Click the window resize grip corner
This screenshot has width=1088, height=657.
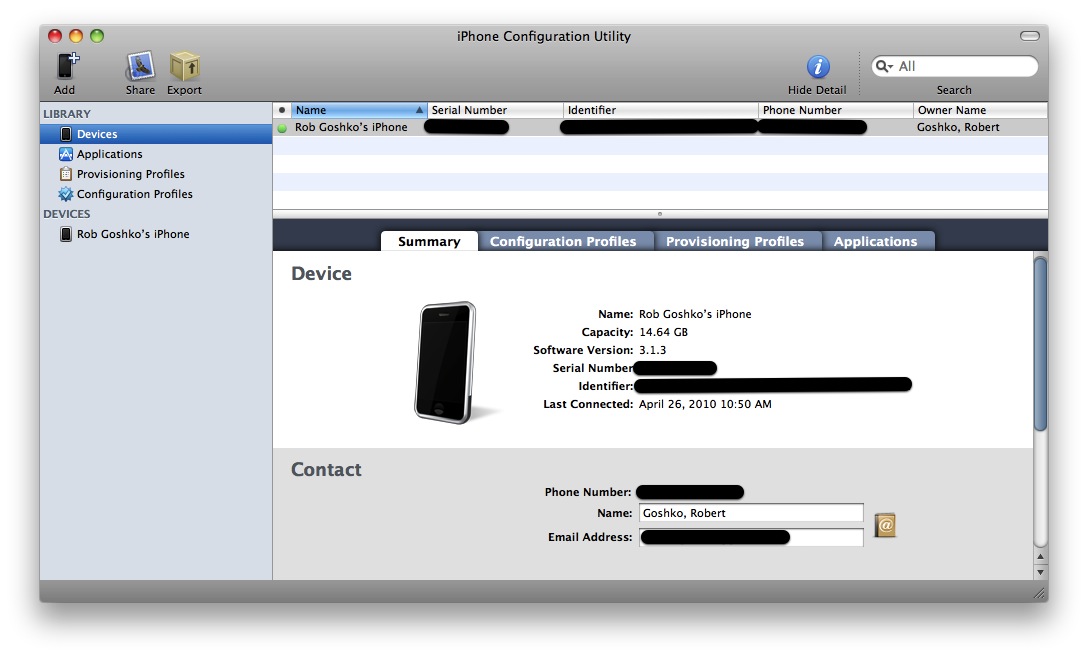[1039, 592]
